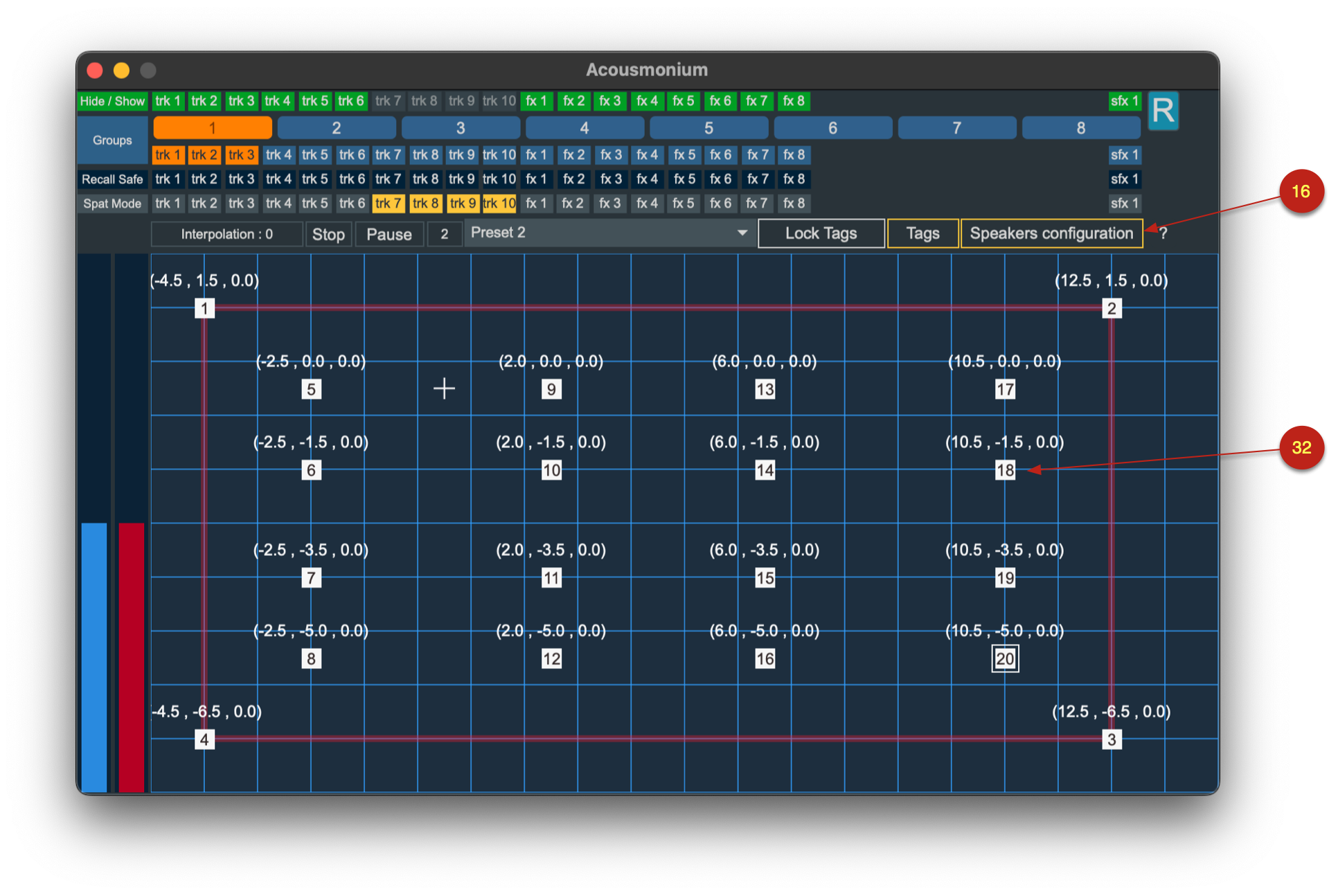
Task: Select speaker marker 11
Action: [x=551, y=577]
